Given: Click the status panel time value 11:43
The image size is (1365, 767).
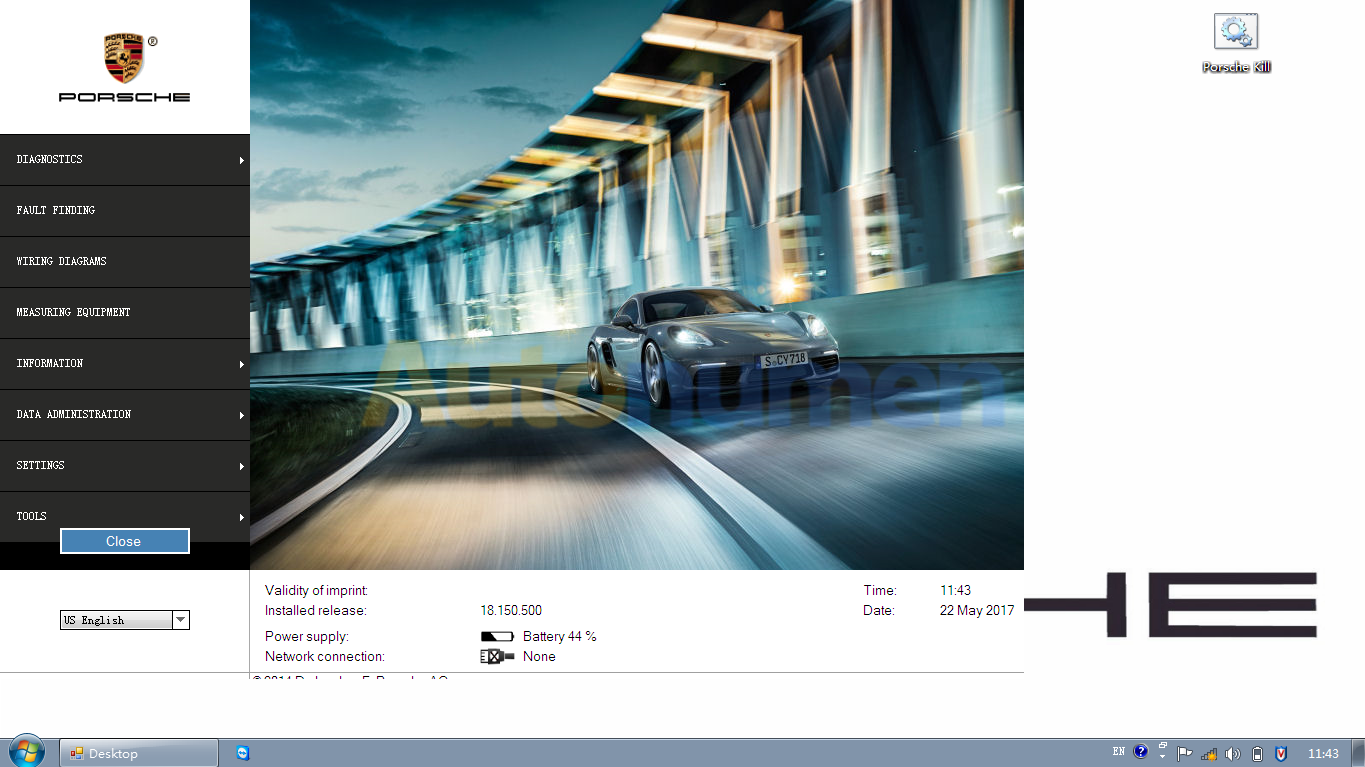Looking at the screenshot, I should [955, 591].
